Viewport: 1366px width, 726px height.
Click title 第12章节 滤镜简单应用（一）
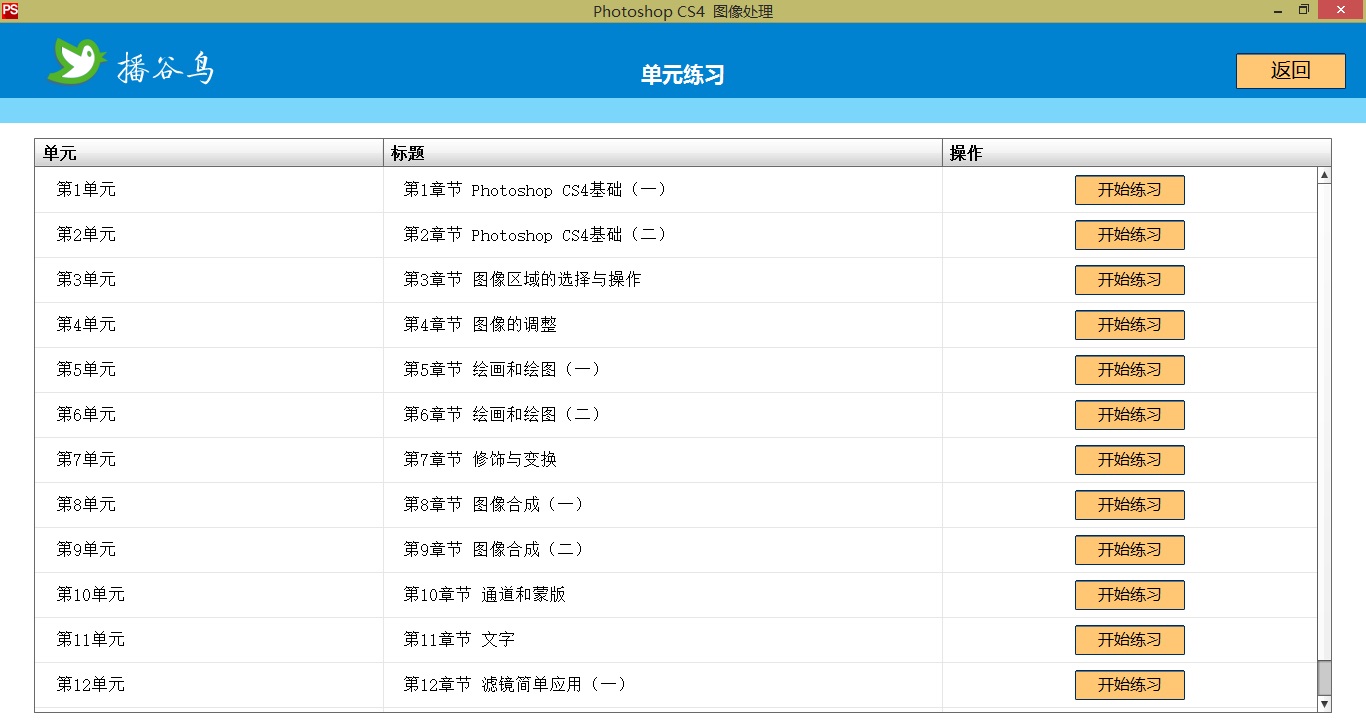(x=515, y=684)
